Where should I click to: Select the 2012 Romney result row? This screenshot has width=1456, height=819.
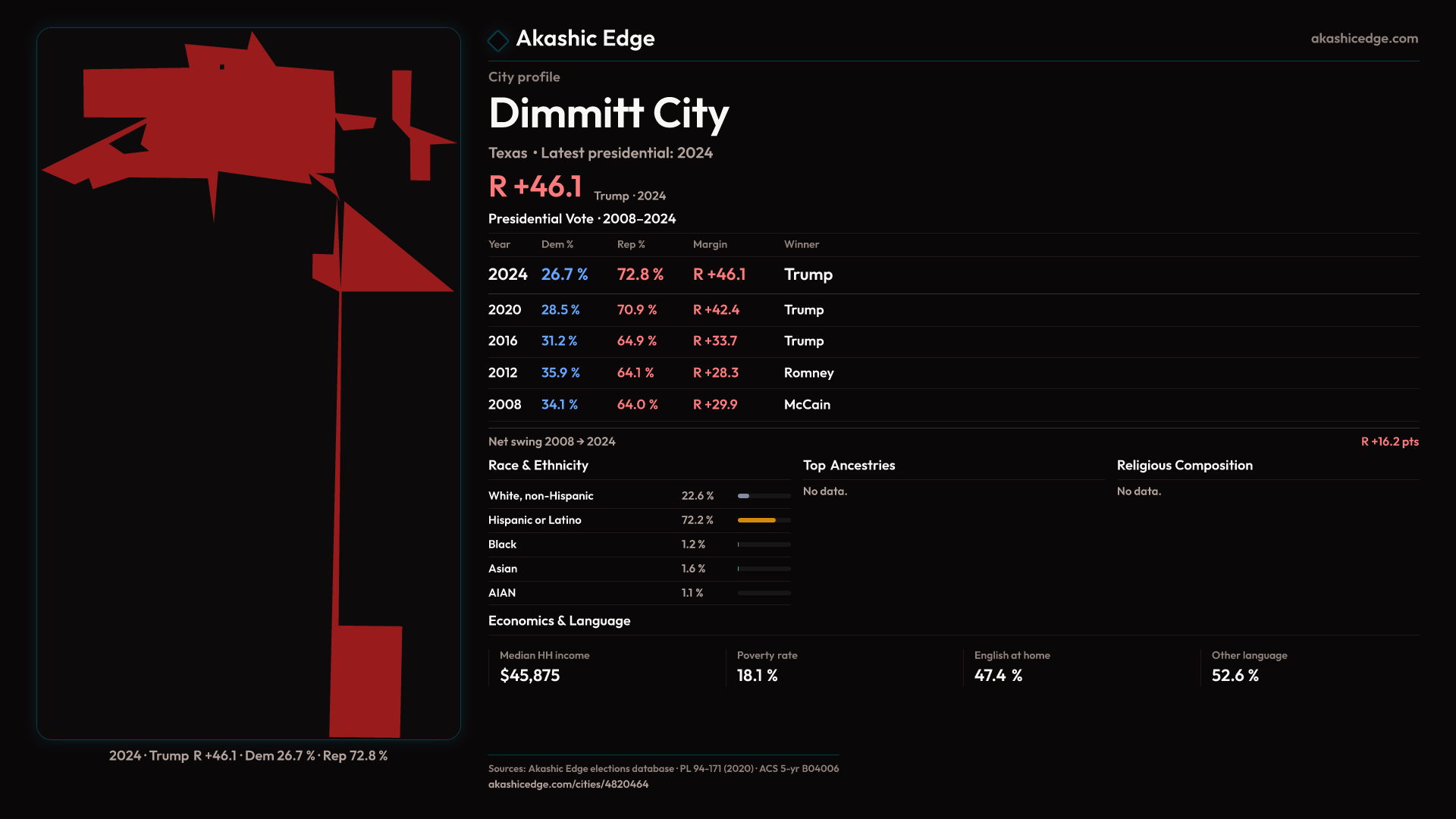click(x=660, y=373)
